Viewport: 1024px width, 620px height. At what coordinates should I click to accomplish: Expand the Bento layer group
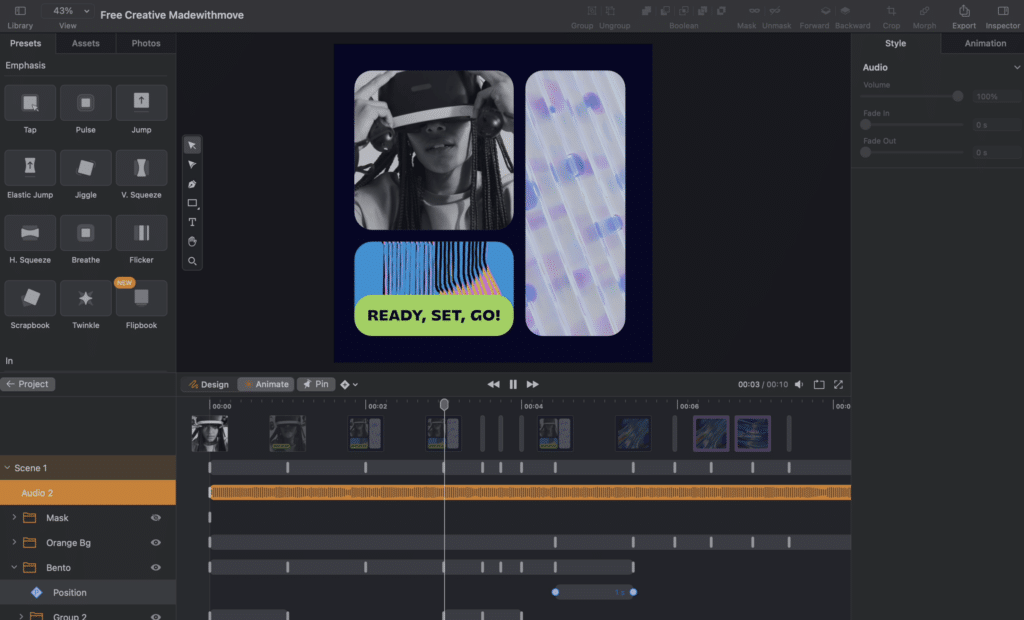coord(14,567)
